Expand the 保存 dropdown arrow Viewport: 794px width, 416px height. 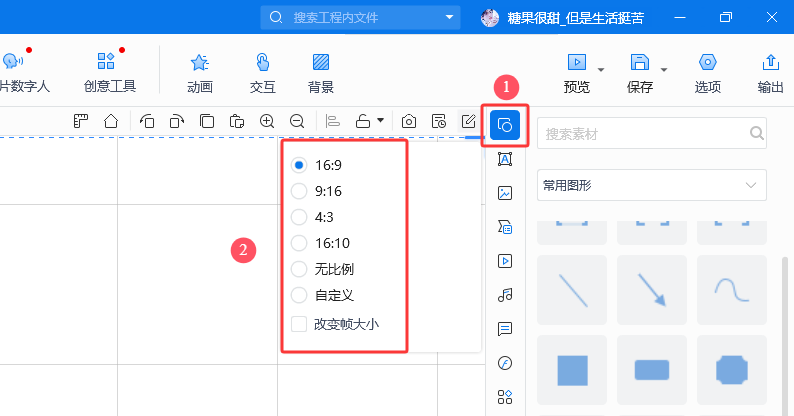point(664,70)
